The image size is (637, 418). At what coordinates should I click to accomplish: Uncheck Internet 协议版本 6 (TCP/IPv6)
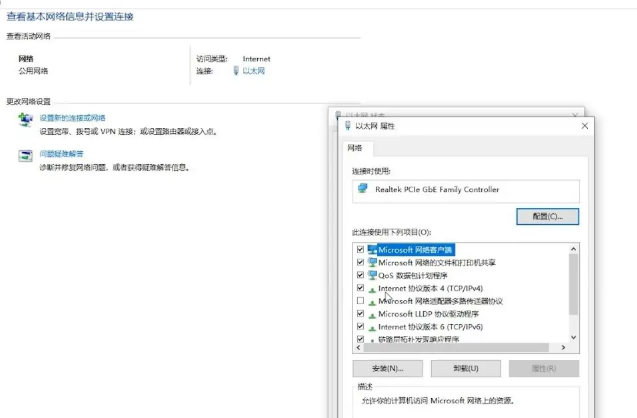(360, 326)
